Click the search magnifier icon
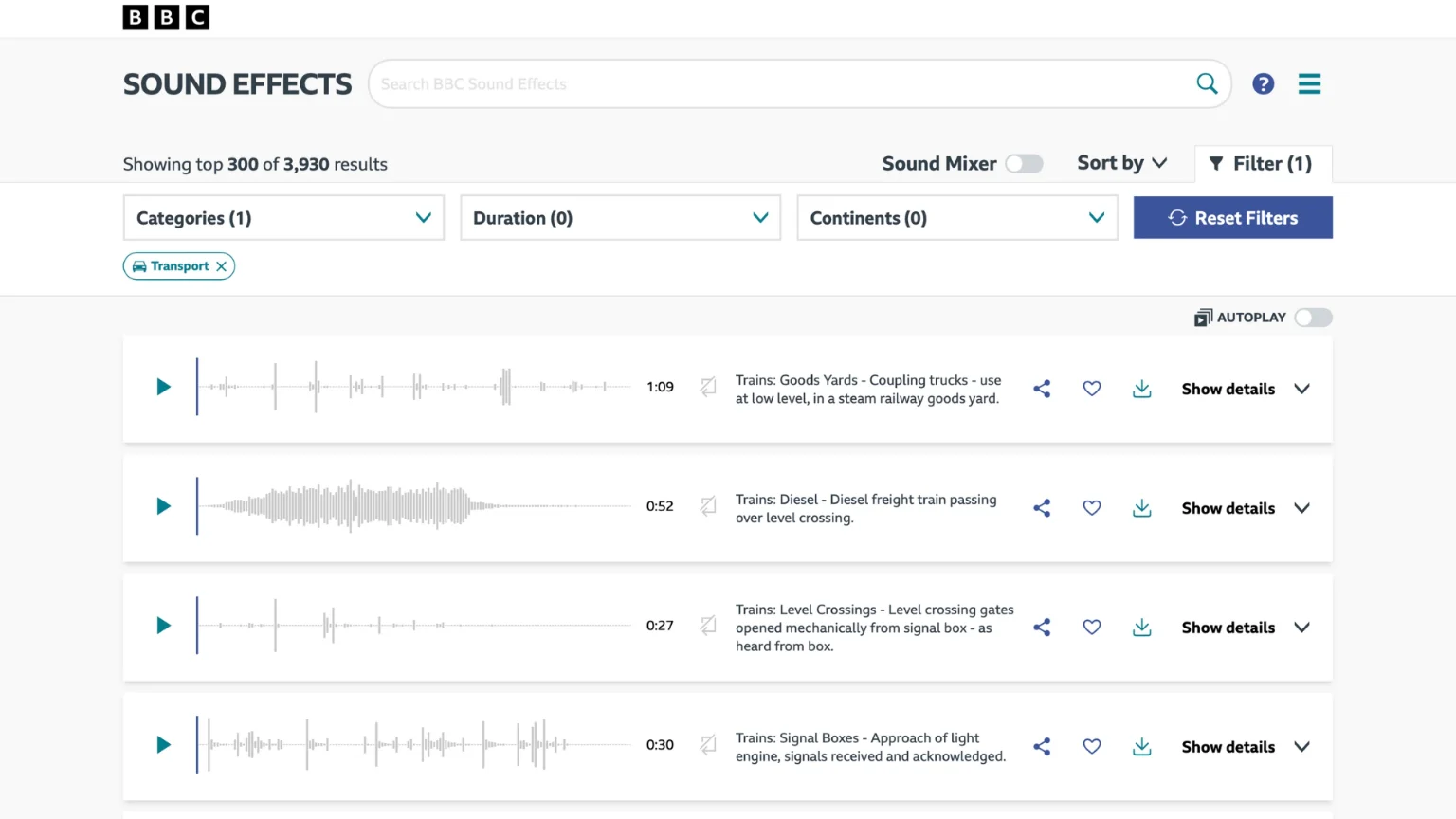Image resolution: width=1456 pixels, height=819 pixels. [x=1207, y=83]
